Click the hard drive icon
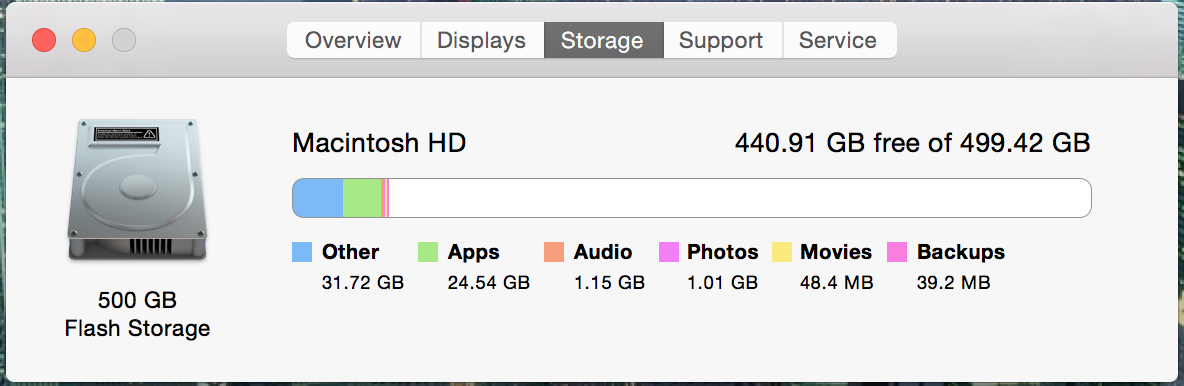1184x386 pixels. pos(137,191)
